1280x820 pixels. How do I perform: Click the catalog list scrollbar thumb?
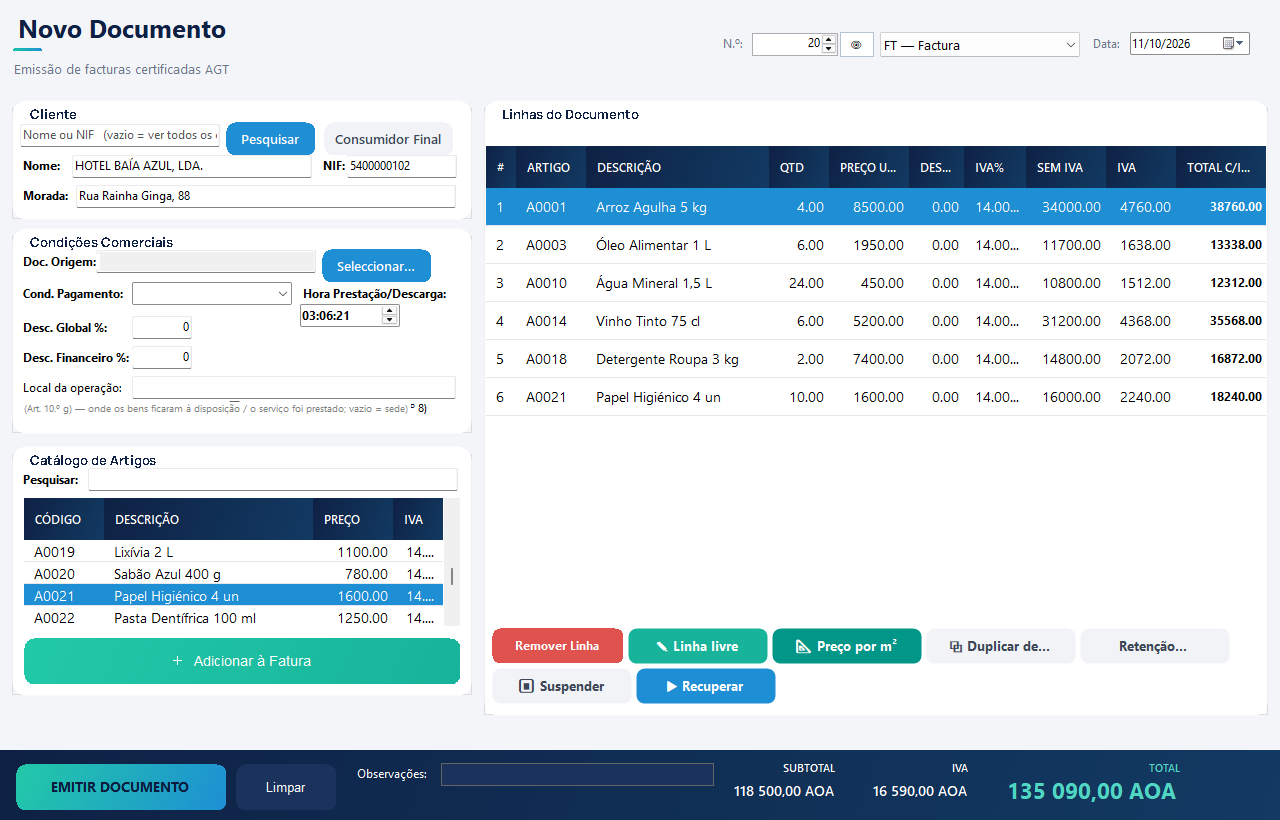452,577
